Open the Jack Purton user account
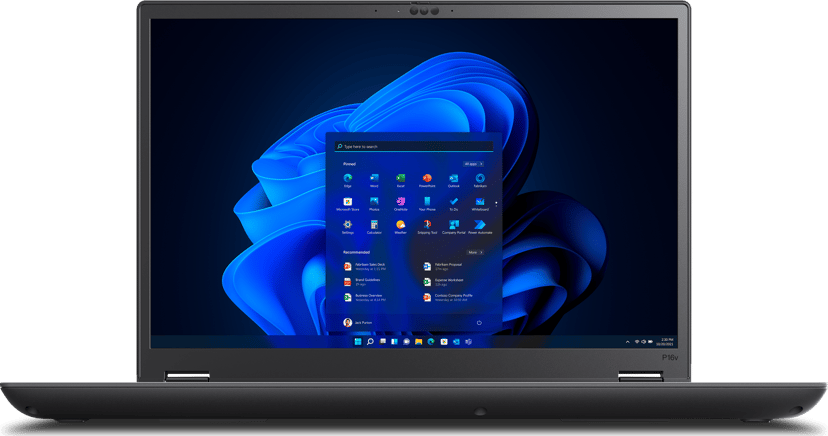The image size is (828, 436). click(358, 323)
